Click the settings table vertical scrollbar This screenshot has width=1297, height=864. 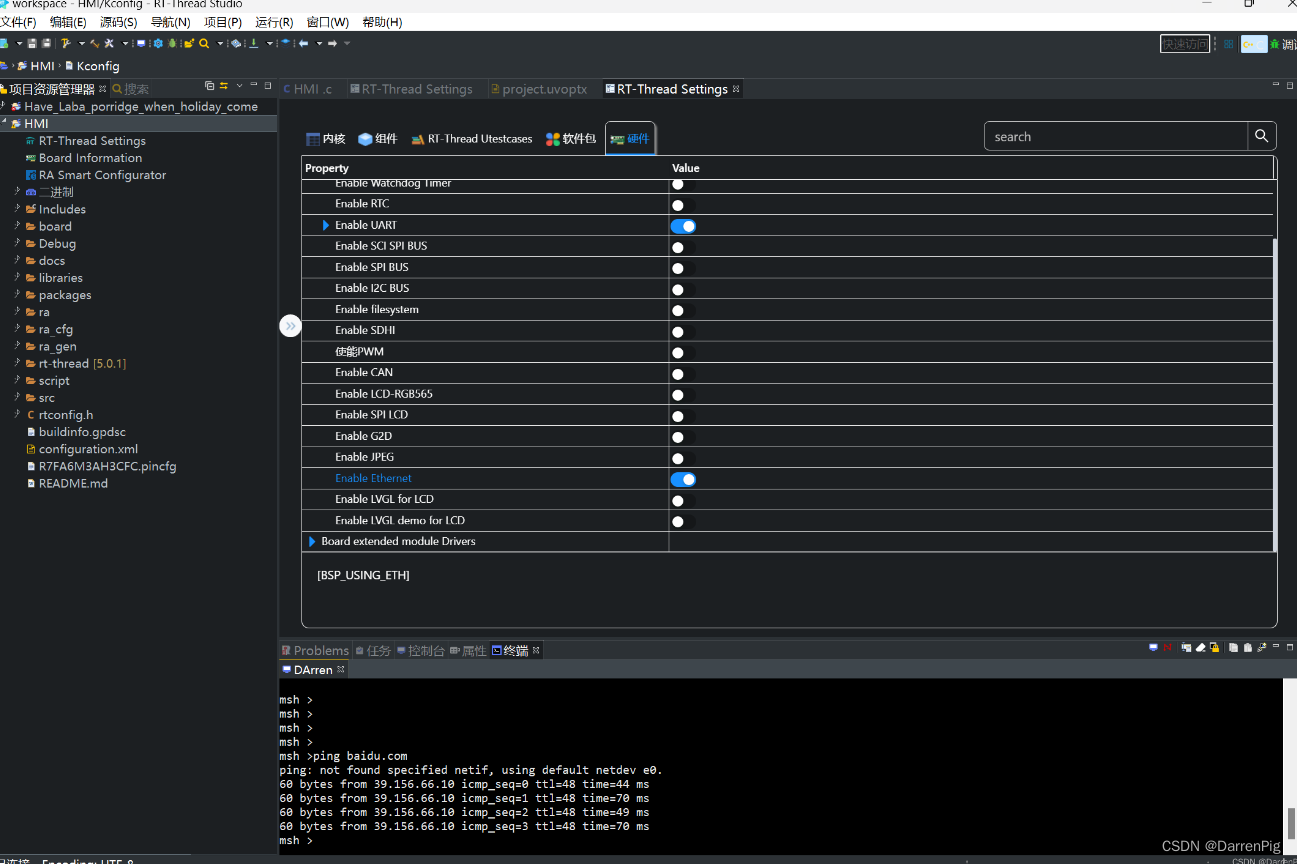1274,395
